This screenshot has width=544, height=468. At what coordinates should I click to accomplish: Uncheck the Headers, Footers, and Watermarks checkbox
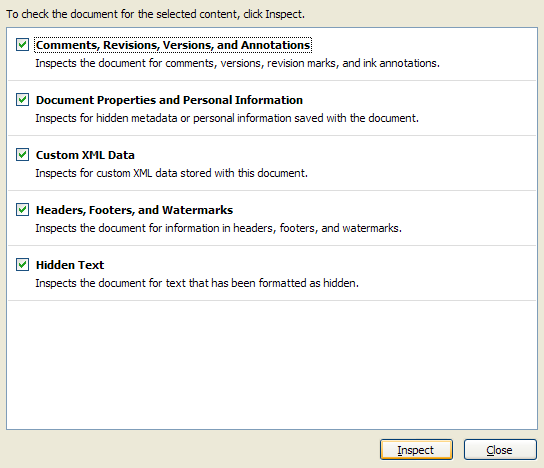coord(22,210)
